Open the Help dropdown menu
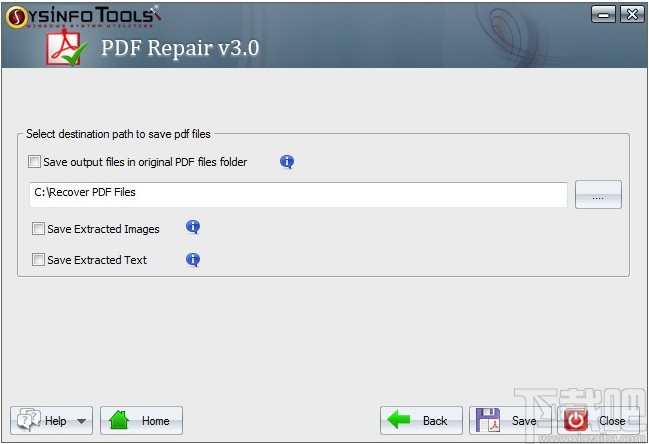The height and width of the screenshot is (444, 649). (51, 420)
